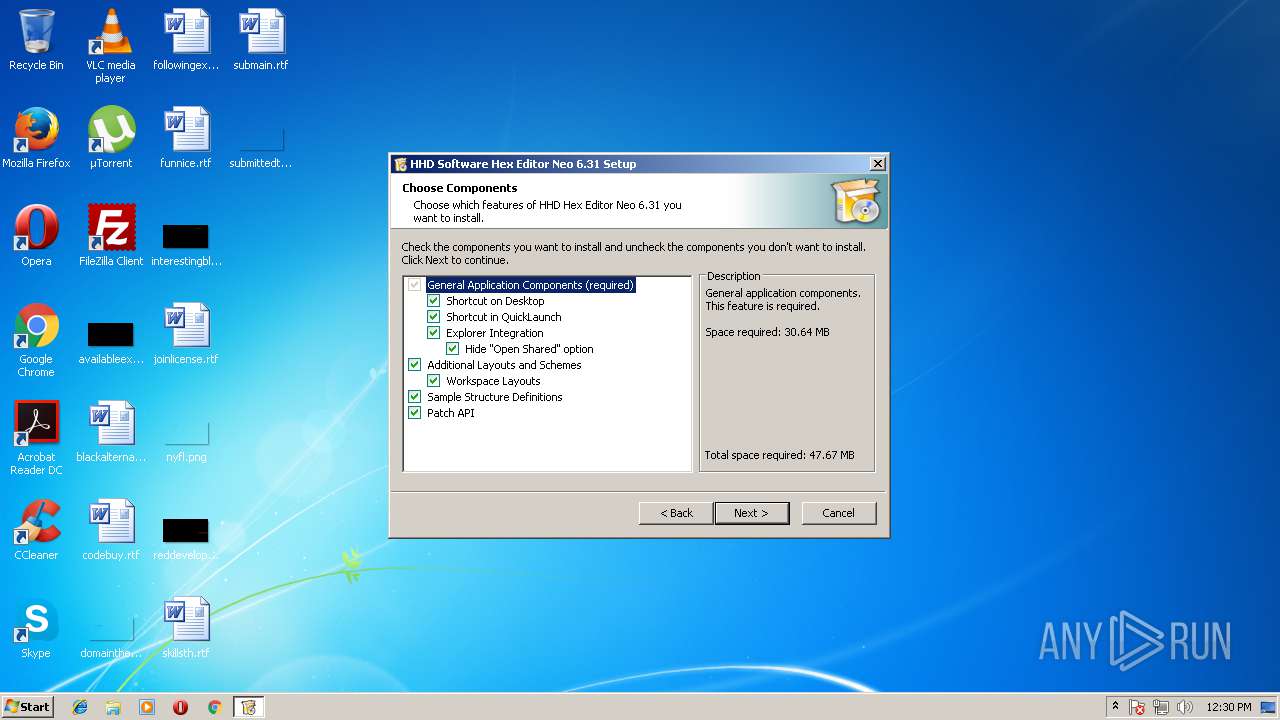Cancel the Hex Editor Neo setup
The image size is (1280, 720).
tap(838, 513)
